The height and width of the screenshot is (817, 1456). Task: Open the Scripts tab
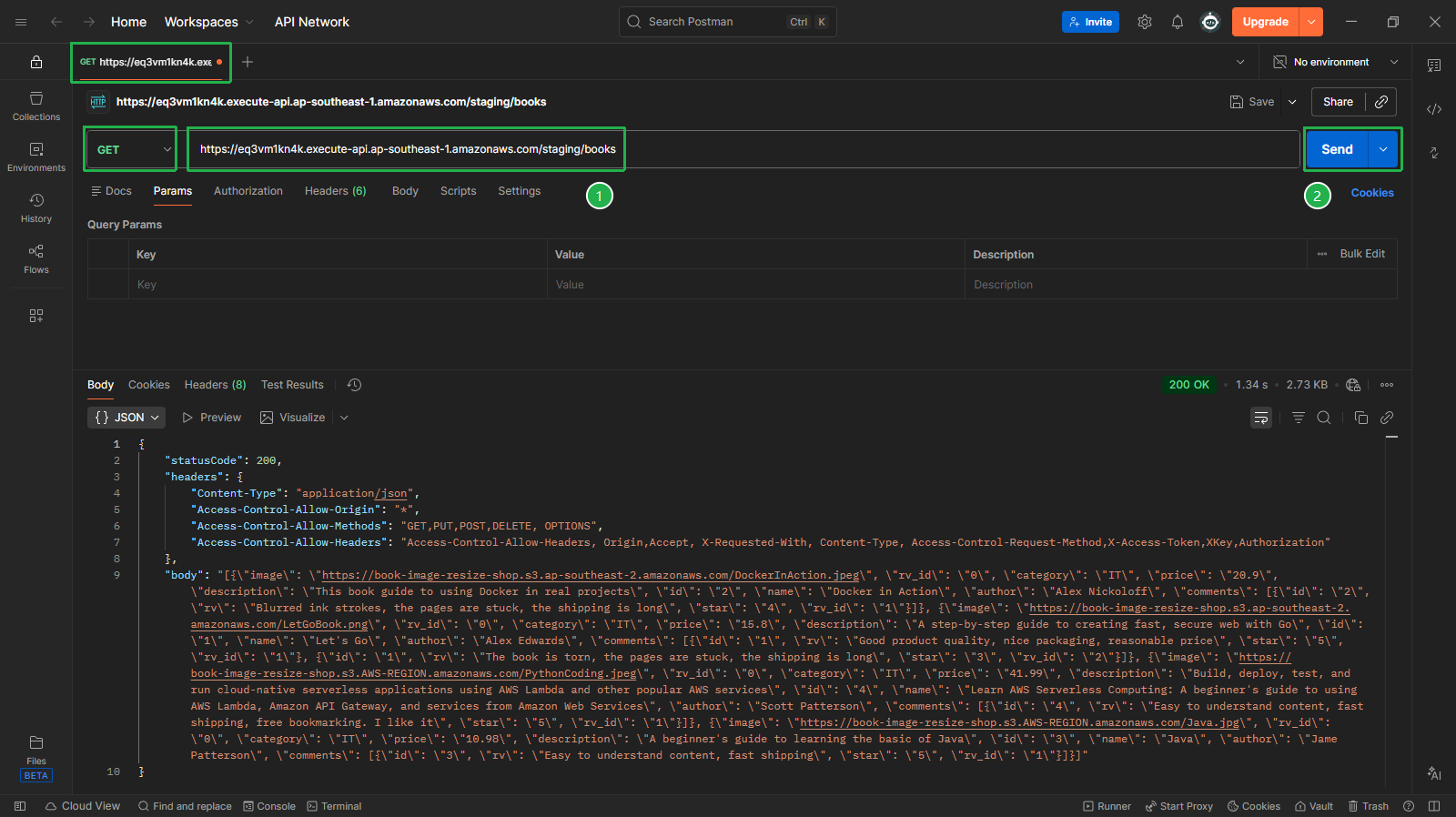coord(459,191)
